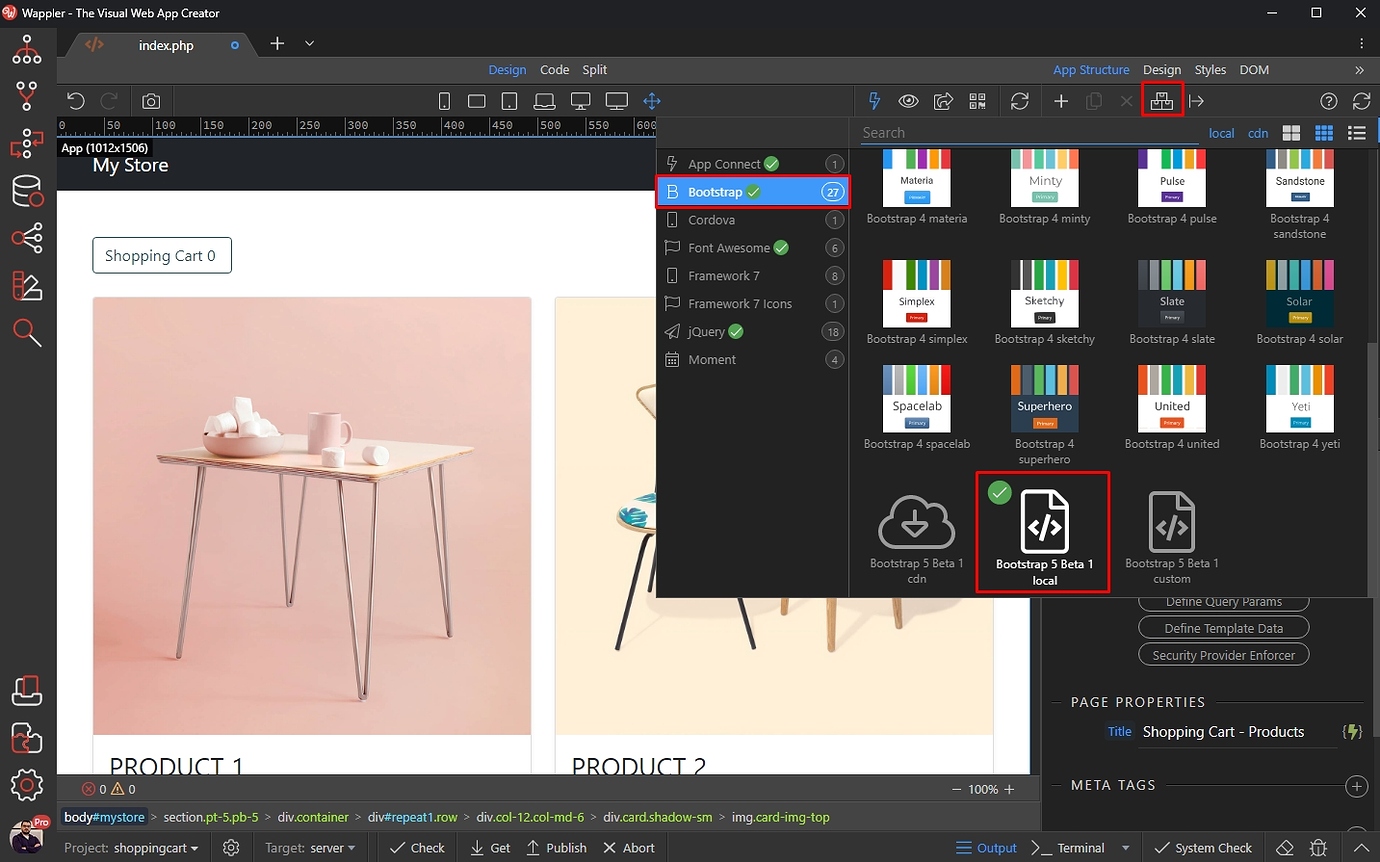Click the Publish button
The height and width of the screenshot is (862, 1380).
pyautogui.click(x=556, y=847)
